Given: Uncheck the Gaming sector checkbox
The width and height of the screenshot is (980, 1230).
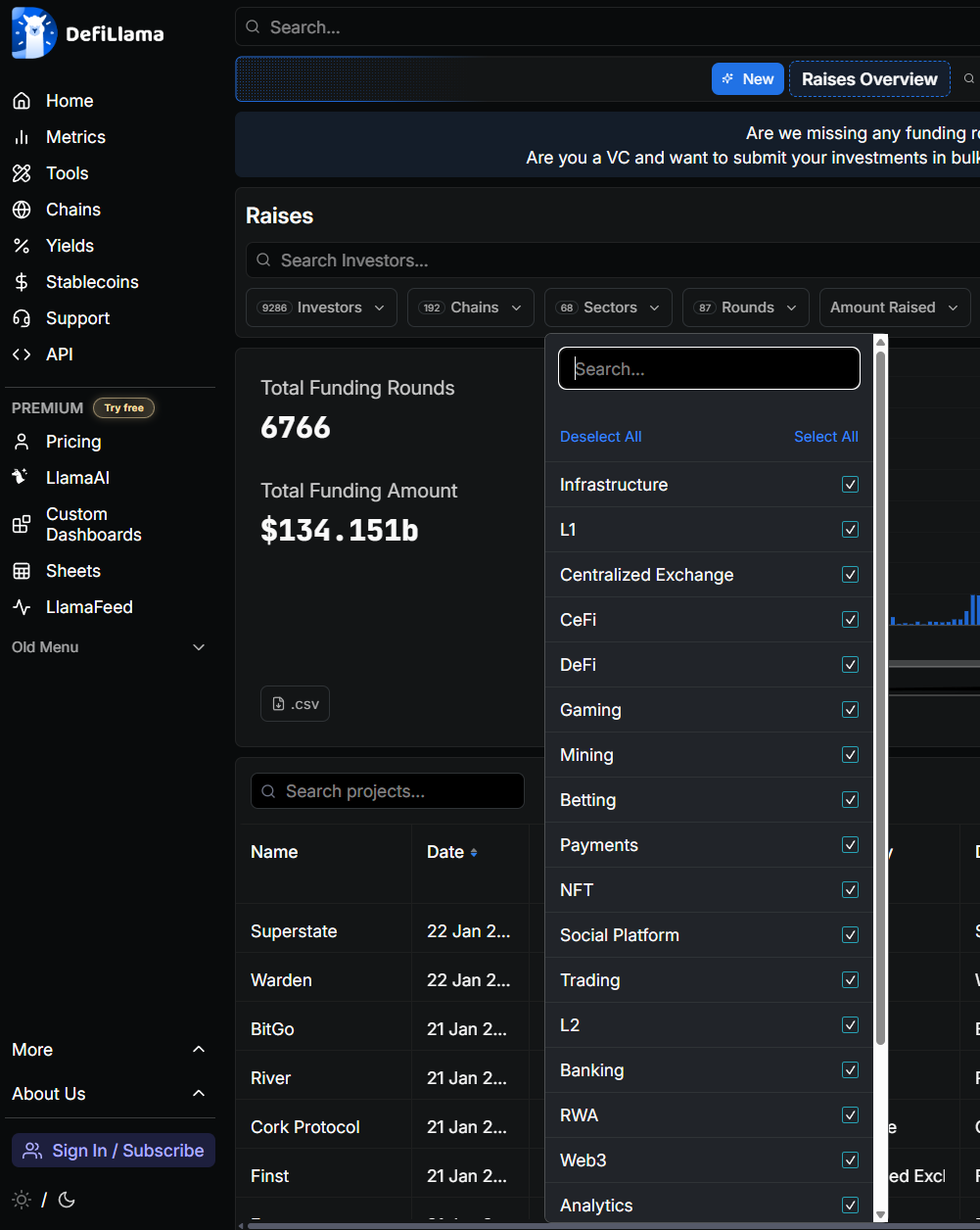Looking at the screenshot, I should pyautogui.click(x=851, y=710).
